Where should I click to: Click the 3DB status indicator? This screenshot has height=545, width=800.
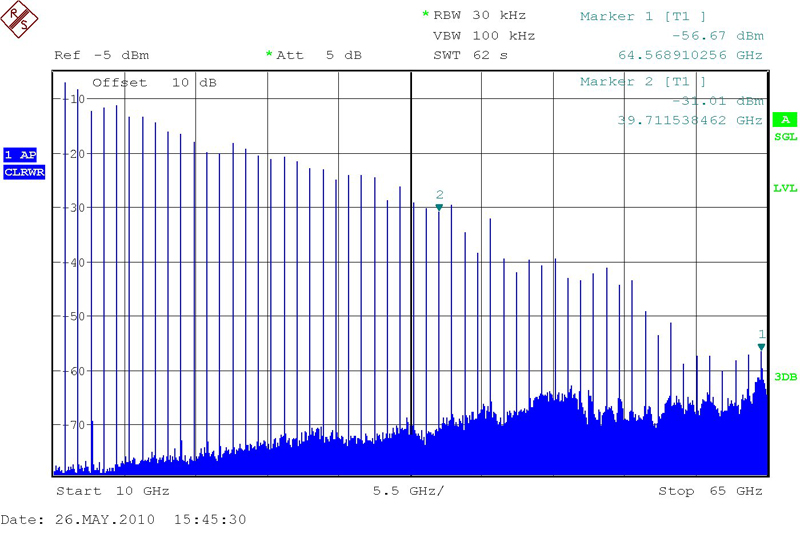coord(785,376)
